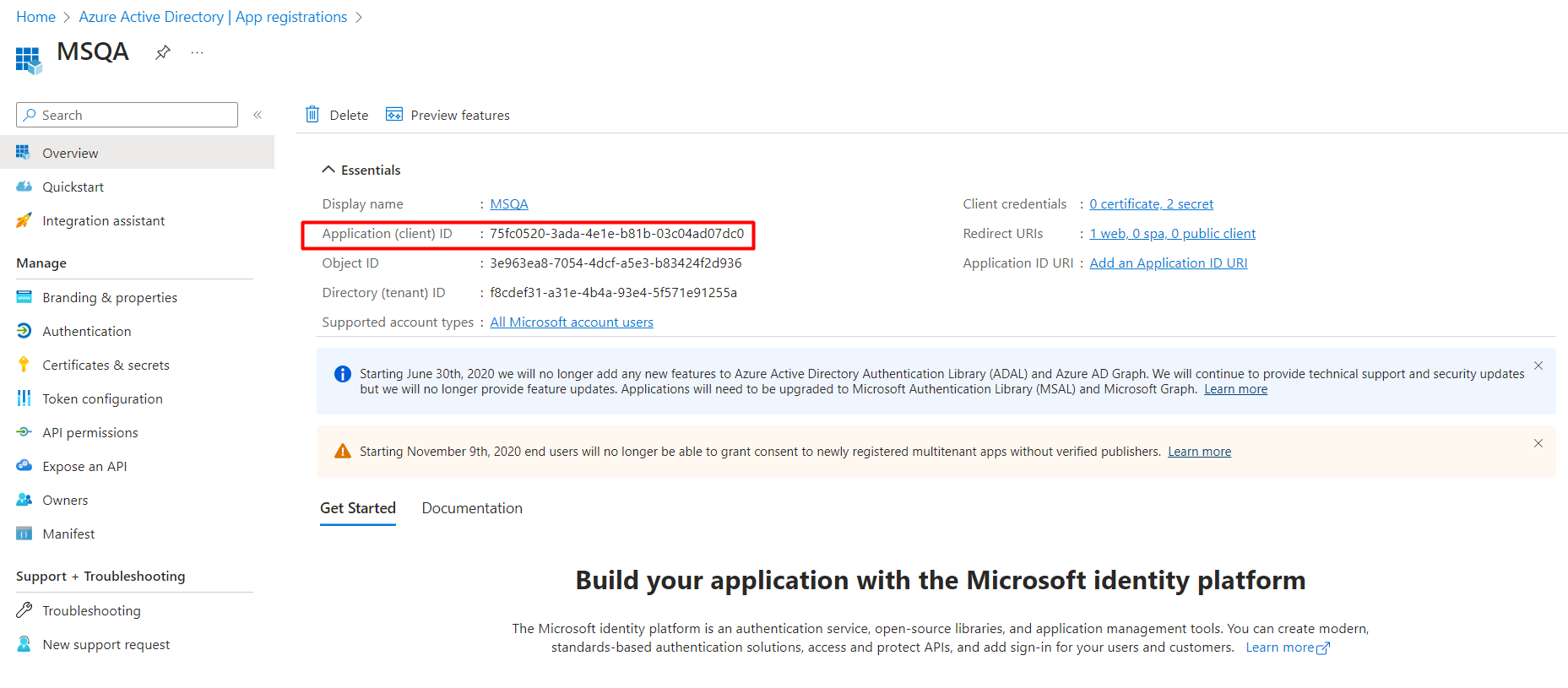This screenshot has height=688, width=1568.
Task: Collapse the Essentials section
Action: tap(328, 170)
